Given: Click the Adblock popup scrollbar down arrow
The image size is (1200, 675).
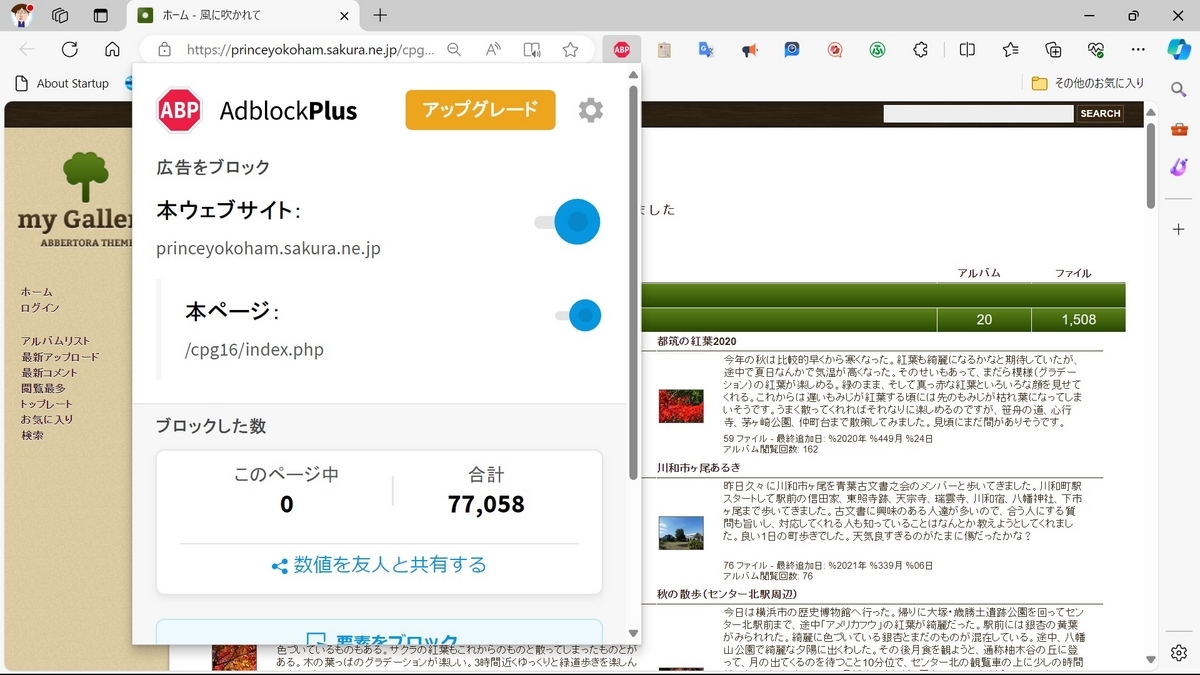Looking at the screenshot, I should pos(633,633).
